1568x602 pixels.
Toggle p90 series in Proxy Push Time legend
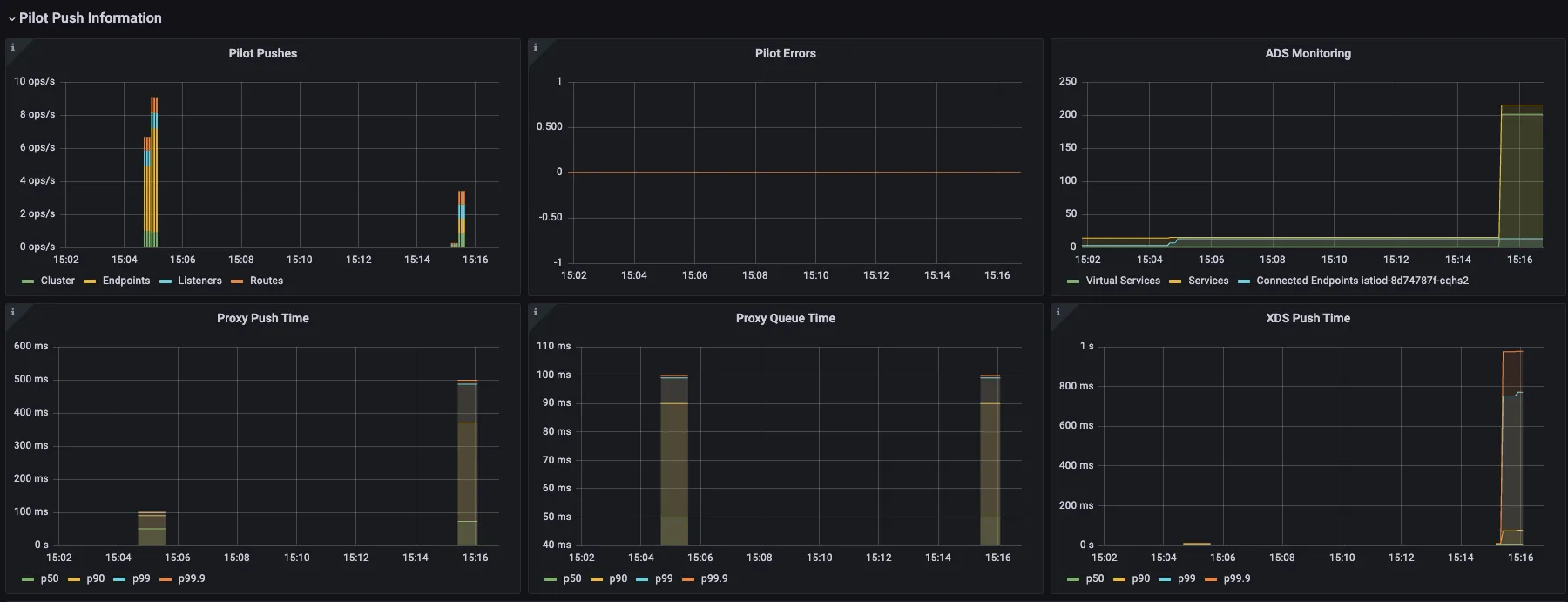(95, 578)
